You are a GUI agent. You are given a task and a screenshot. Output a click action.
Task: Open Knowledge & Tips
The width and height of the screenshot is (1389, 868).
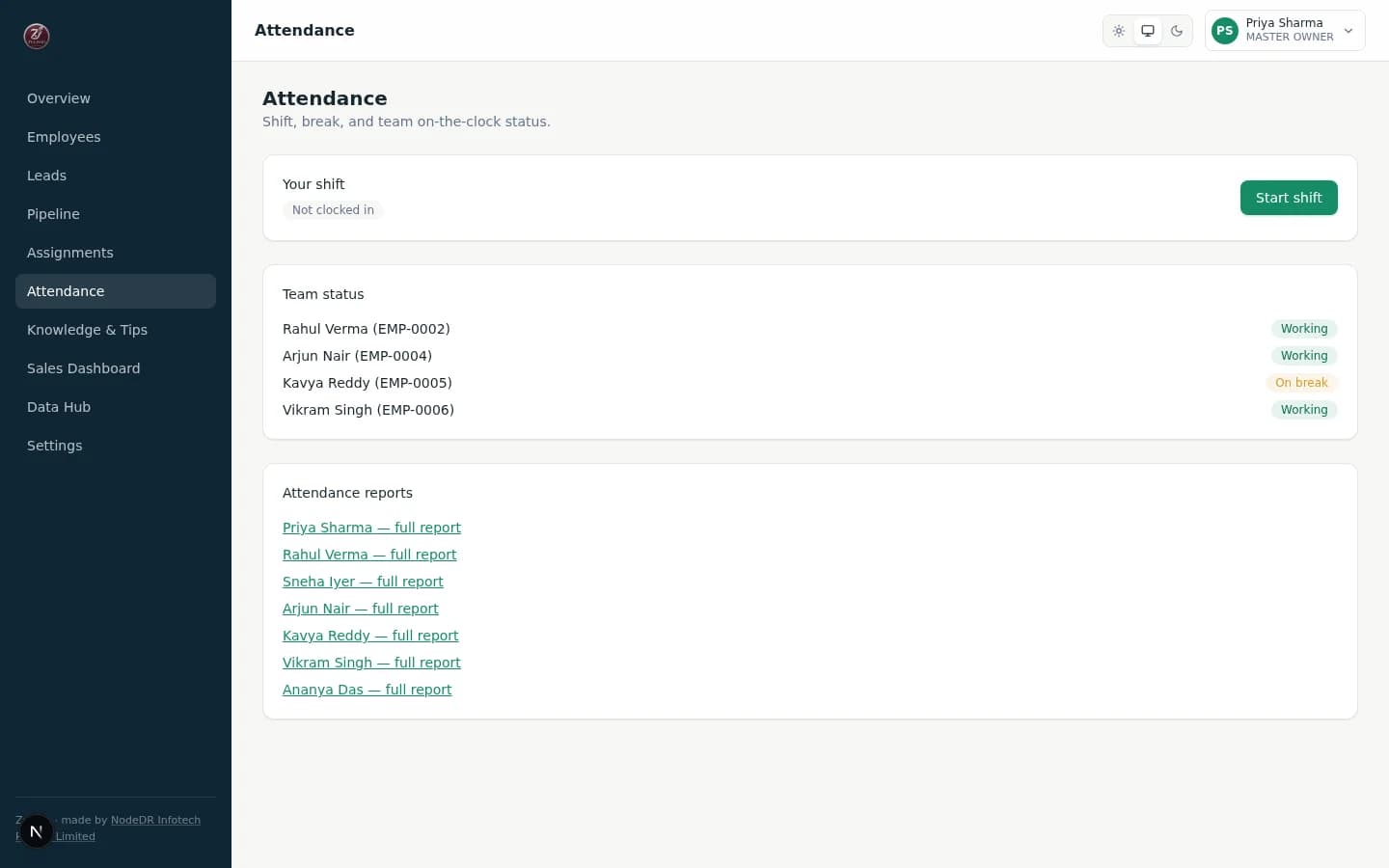[116, 330]
